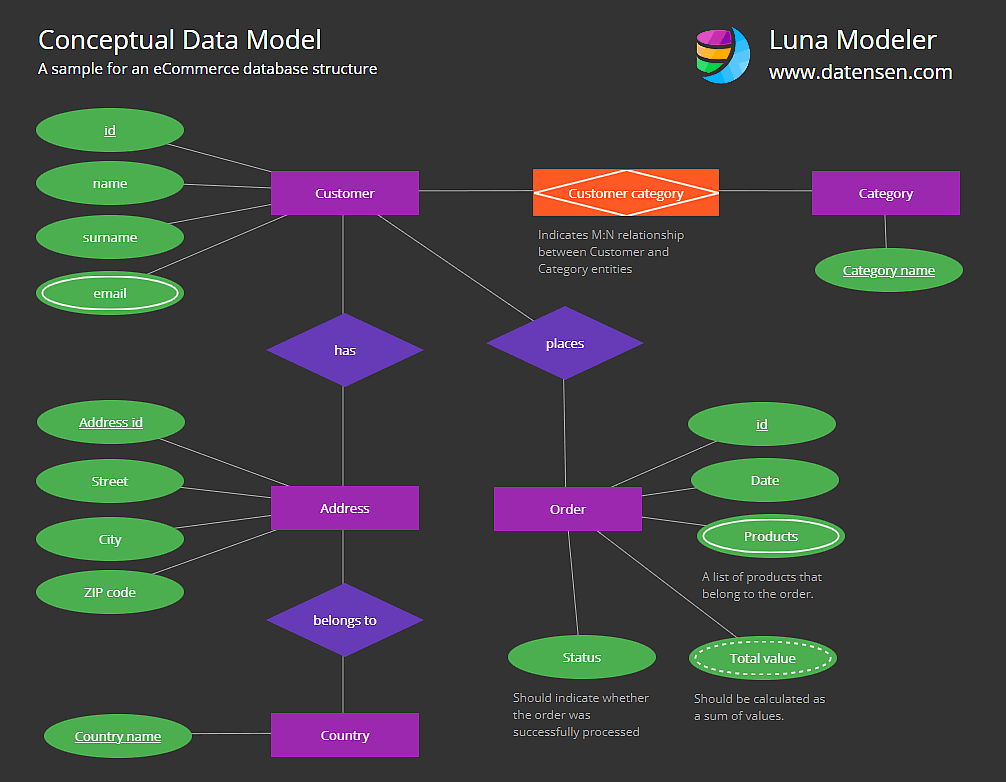Select the Status attribute ellipse

tap(582, 657)
